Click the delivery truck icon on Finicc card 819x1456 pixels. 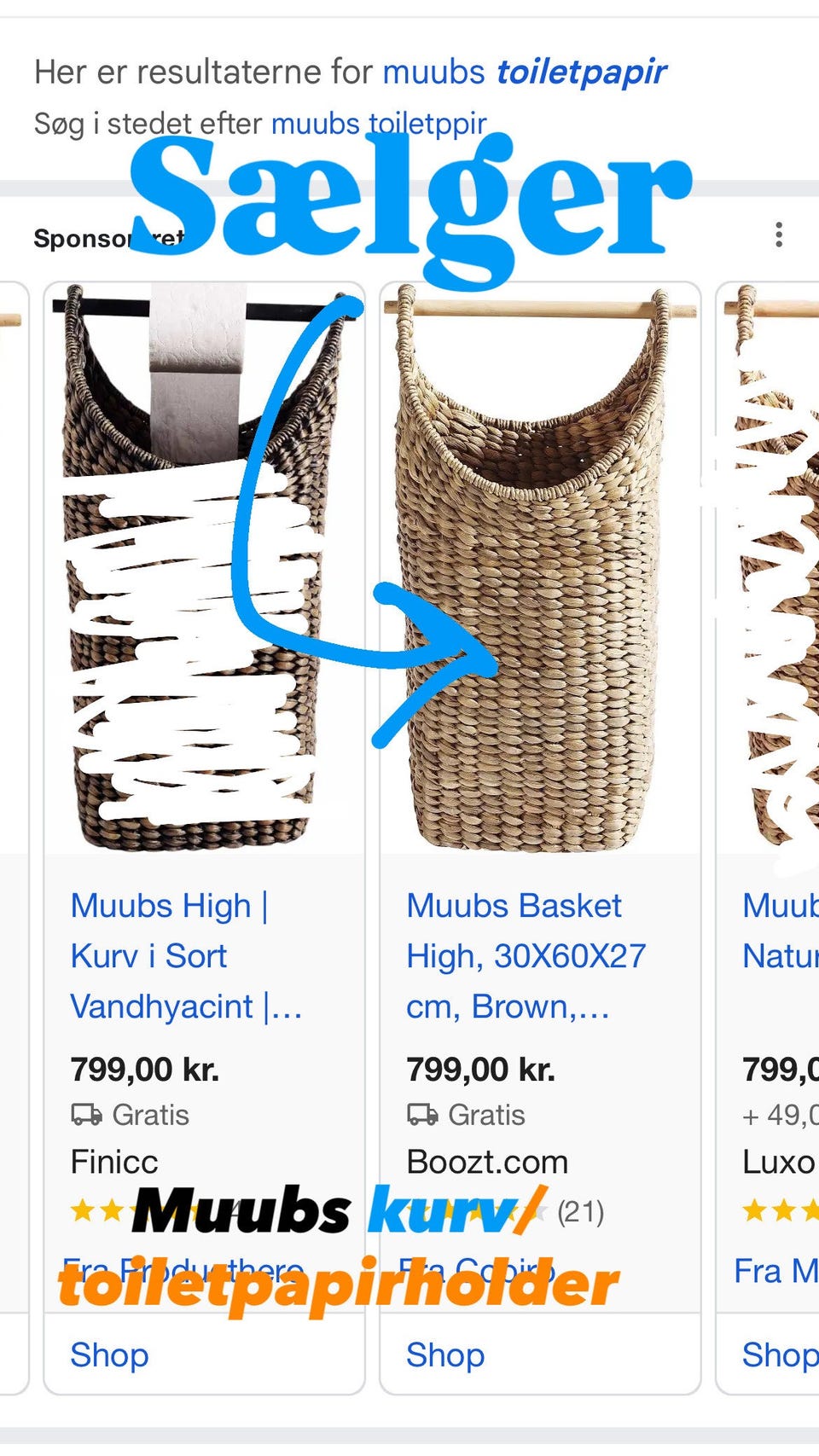coord(86,1115)
